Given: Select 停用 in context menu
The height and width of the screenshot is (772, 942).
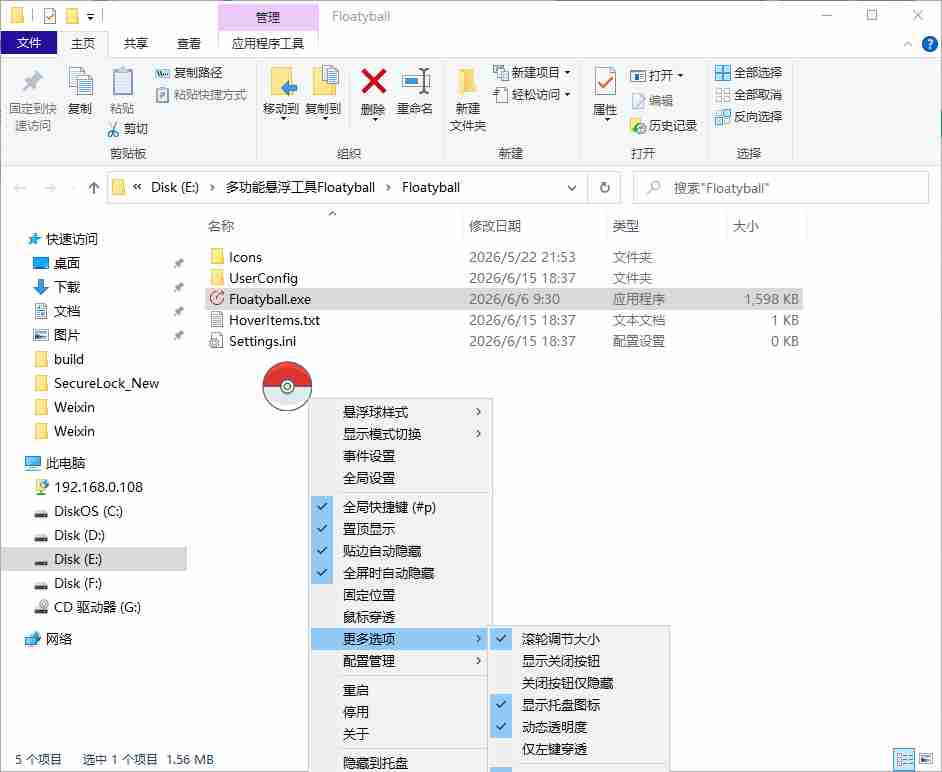Looking at the screenshot, I should [x=400, y=712].
